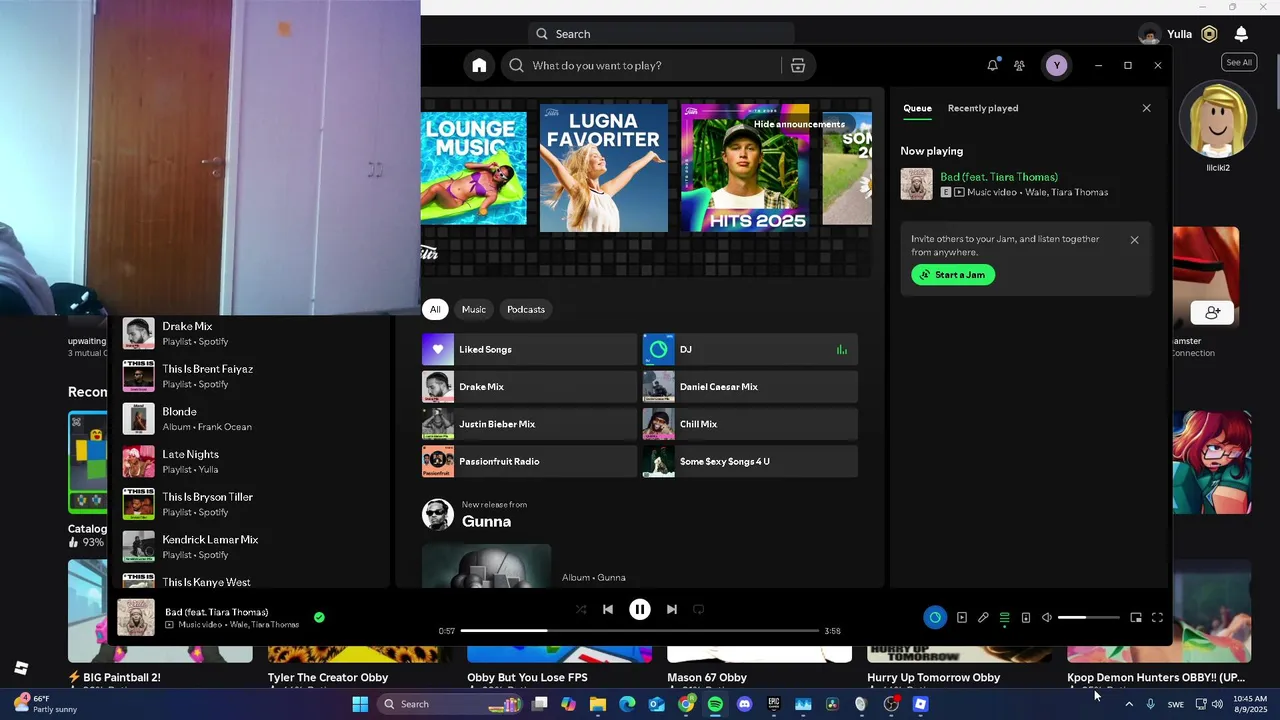
Task: Open the Robux icon in Roblox header
Action: click(x=1209, y=34)
